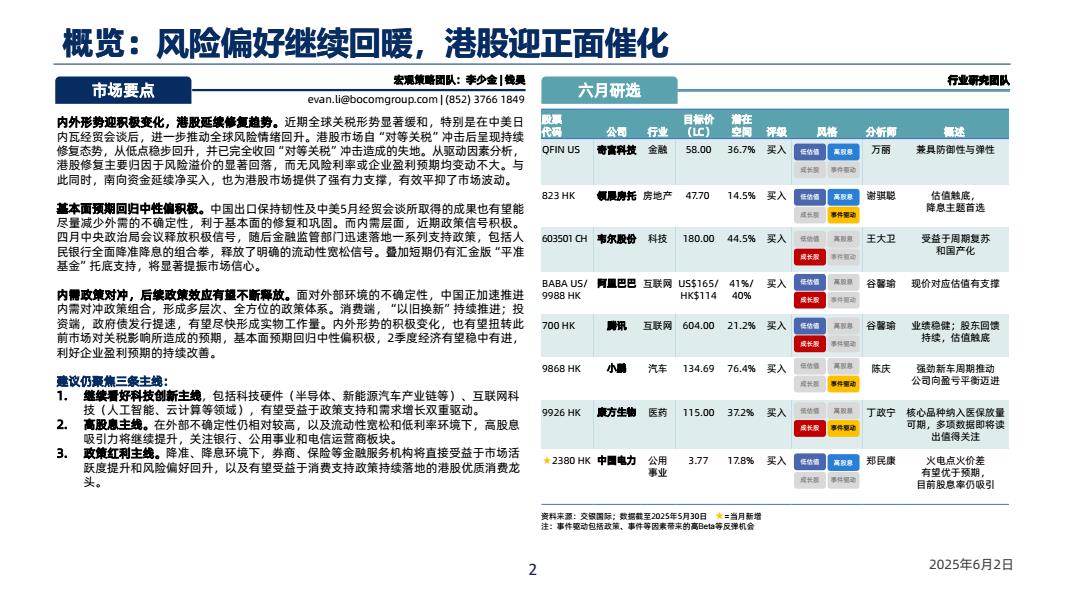1068x601 pixels.
Task: Click the QFIN US stock code
Action: 561,150
